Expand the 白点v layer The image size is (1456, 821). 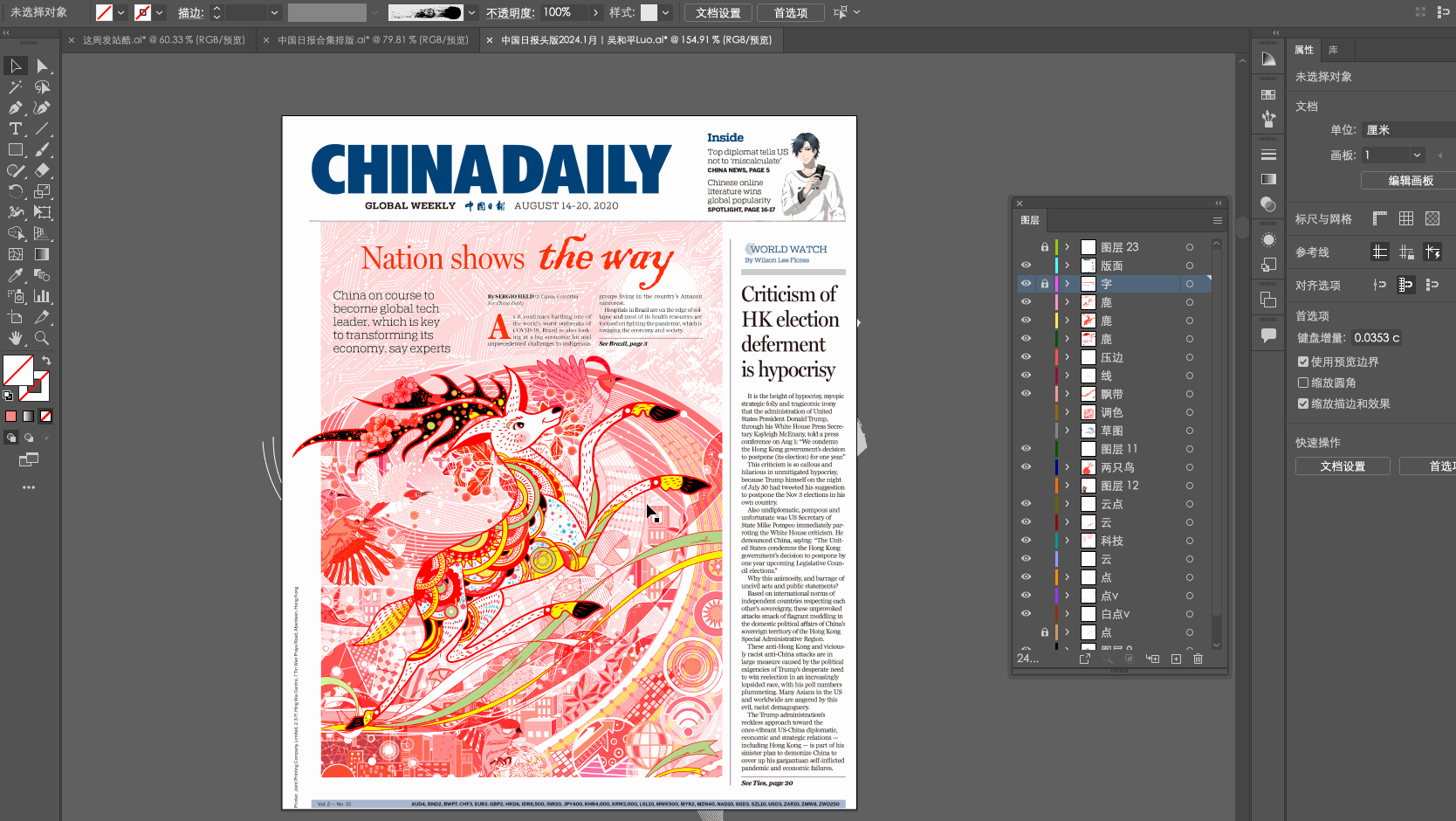(x=1067, y=614)
